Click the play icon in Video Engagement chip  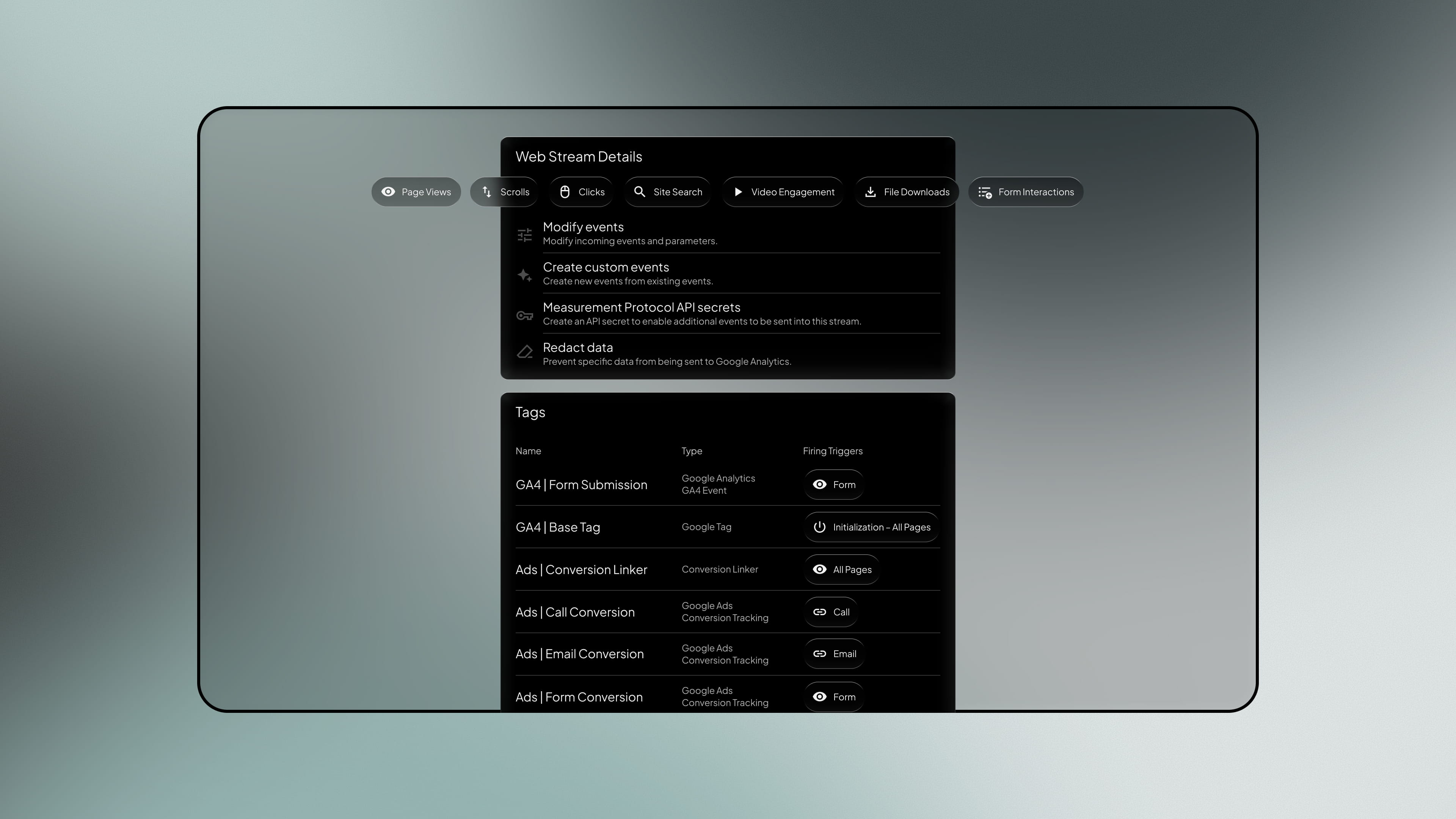(x=738, y=192)
